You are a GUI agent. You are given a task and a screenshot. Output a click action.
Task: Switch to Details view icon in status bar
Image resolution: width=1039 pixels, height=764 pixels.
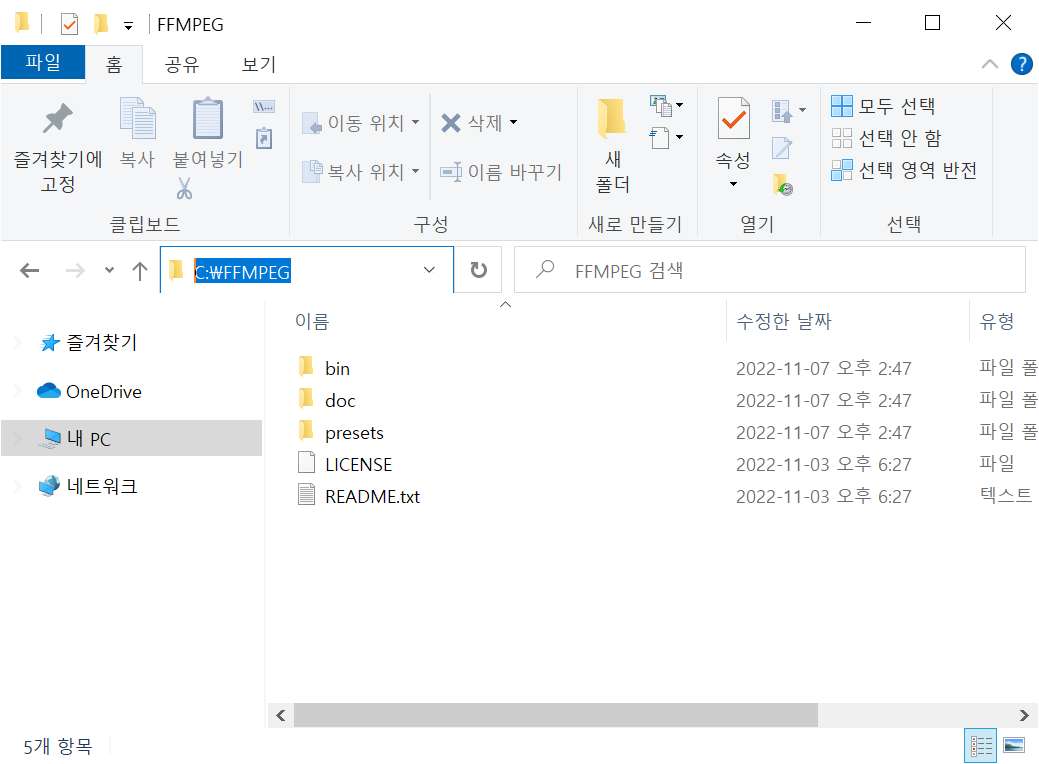(x=981, y=745)
